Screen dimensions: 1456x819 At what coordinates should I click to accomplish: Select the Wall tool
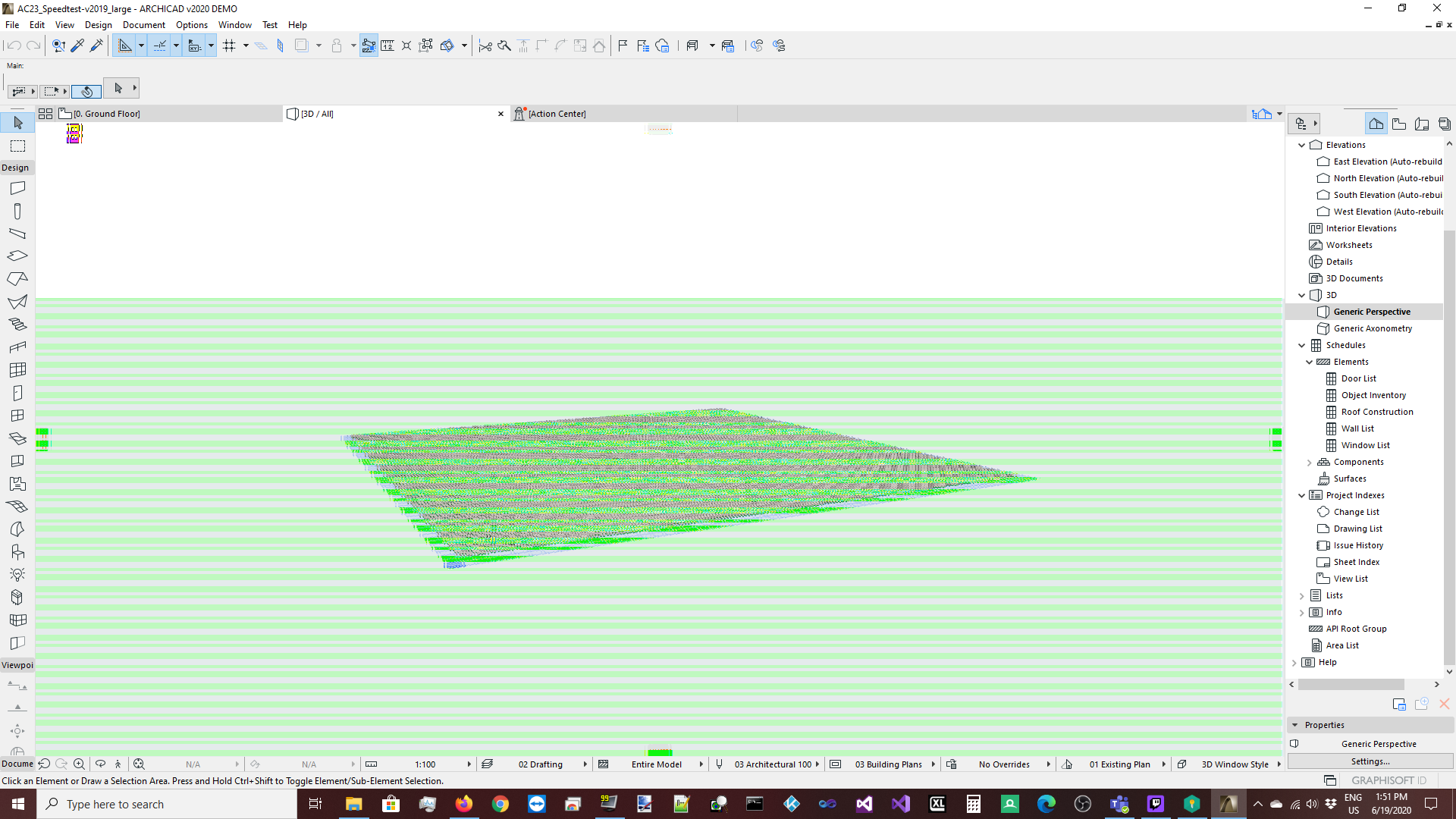(17, 187)
